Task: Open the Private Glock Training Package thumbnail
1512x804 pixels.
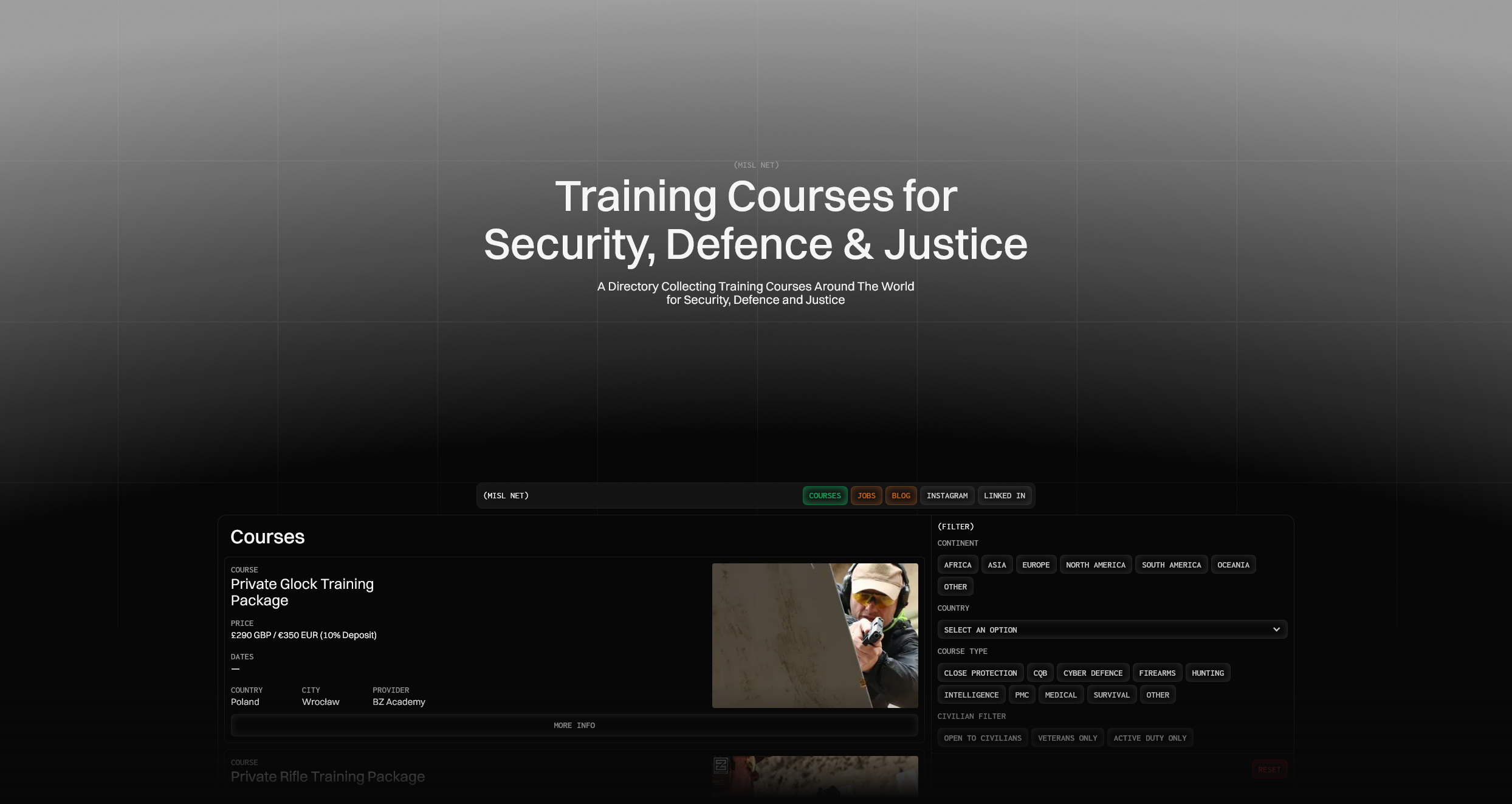Action: tap(814, 636)
